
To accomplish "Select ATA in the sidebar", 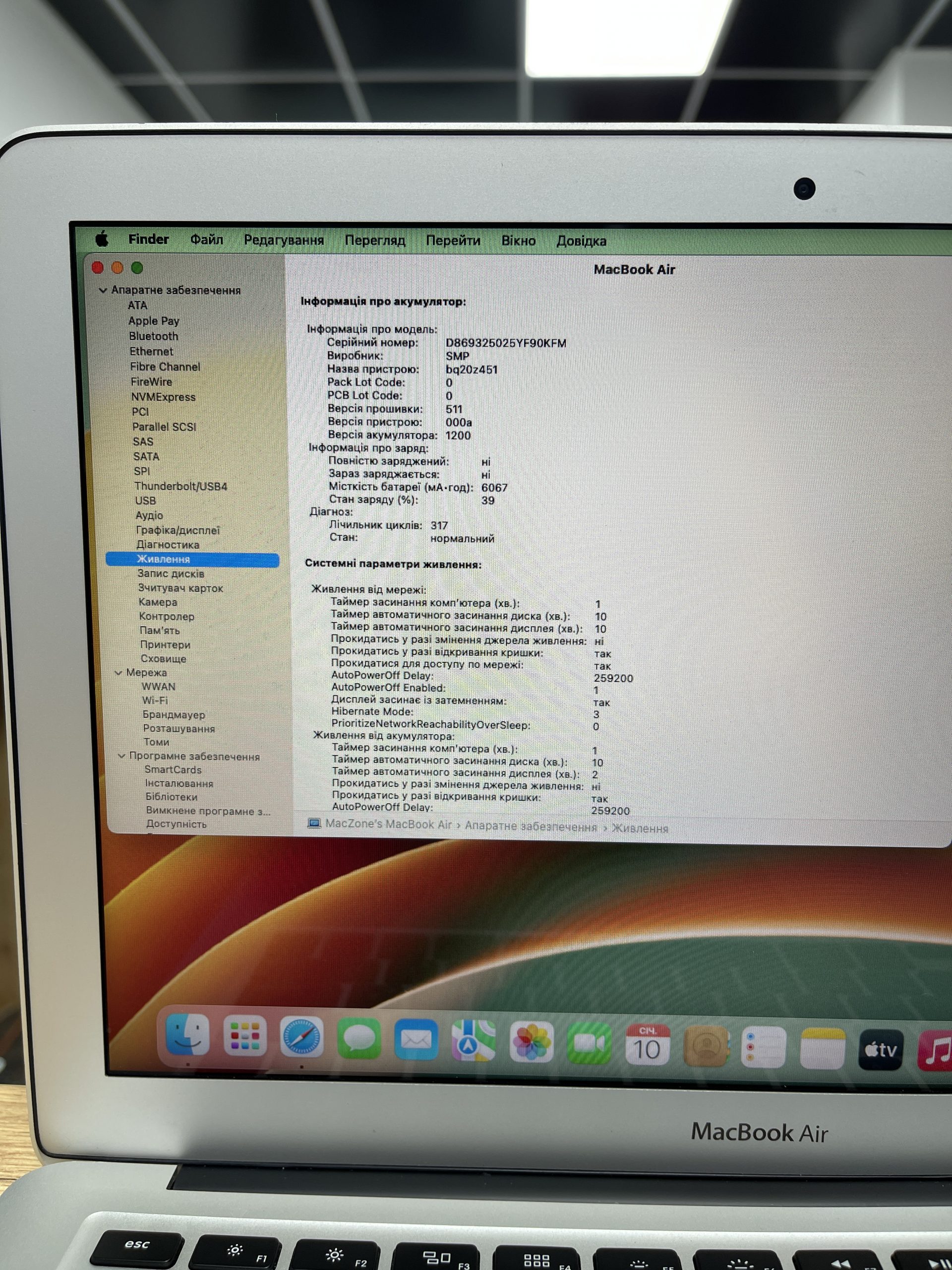I will 137,306.
